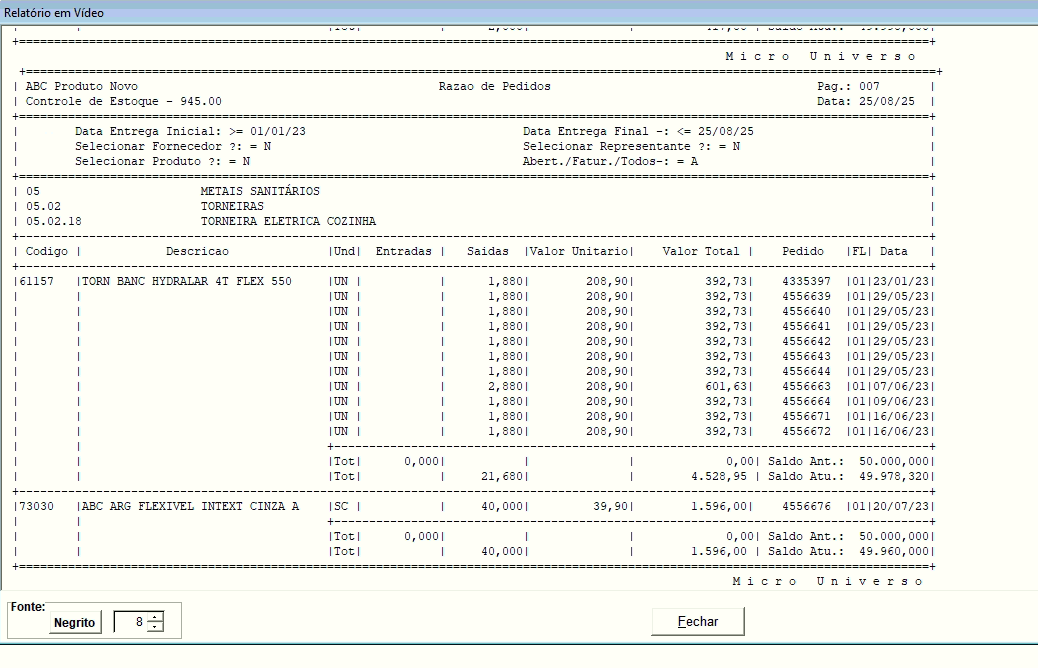1038x668 pixels.
Task: Click Selecionar Representante filter line
Action: pos(632,146)
